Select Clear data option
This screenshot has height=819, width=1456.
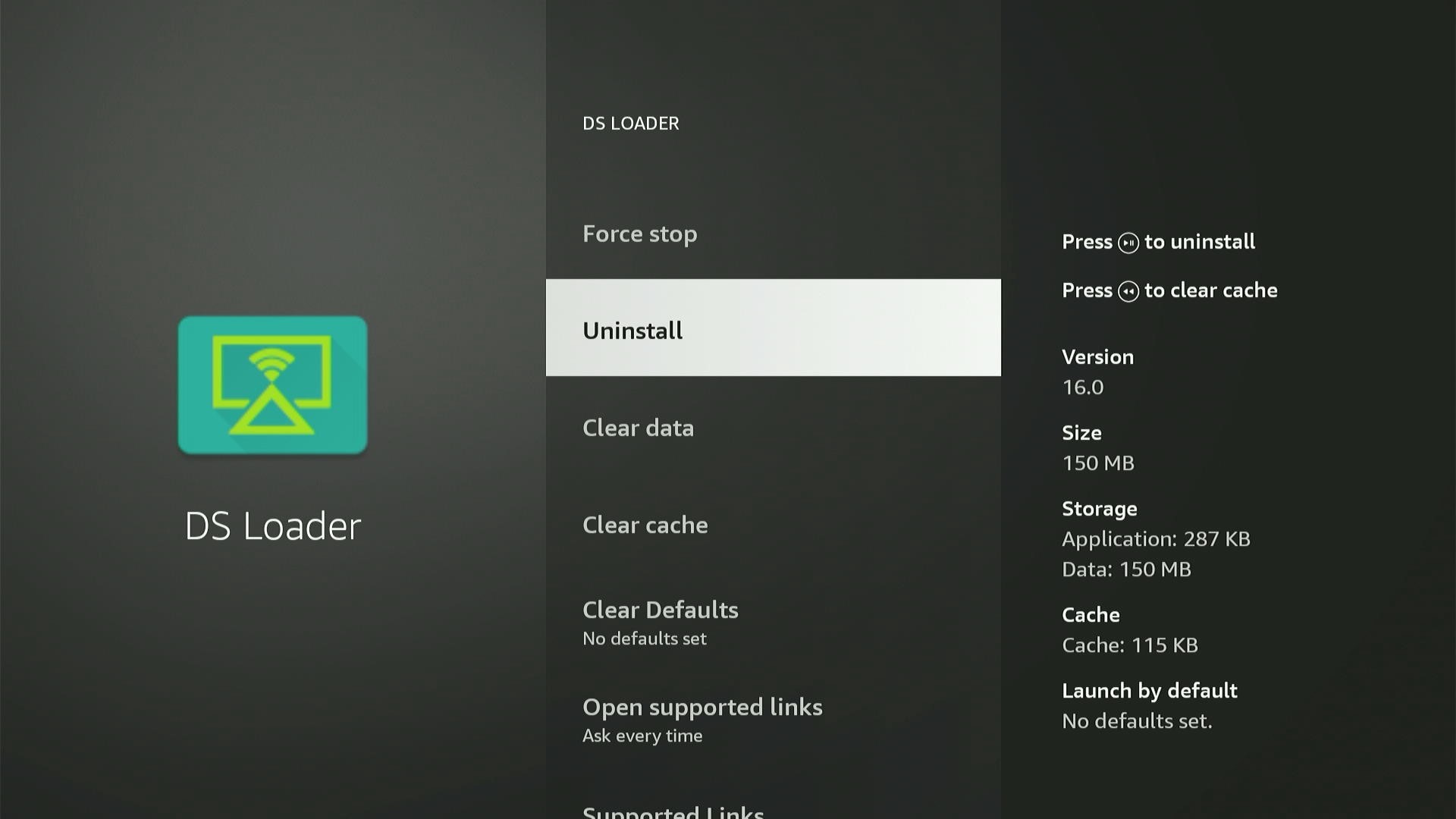773,428
